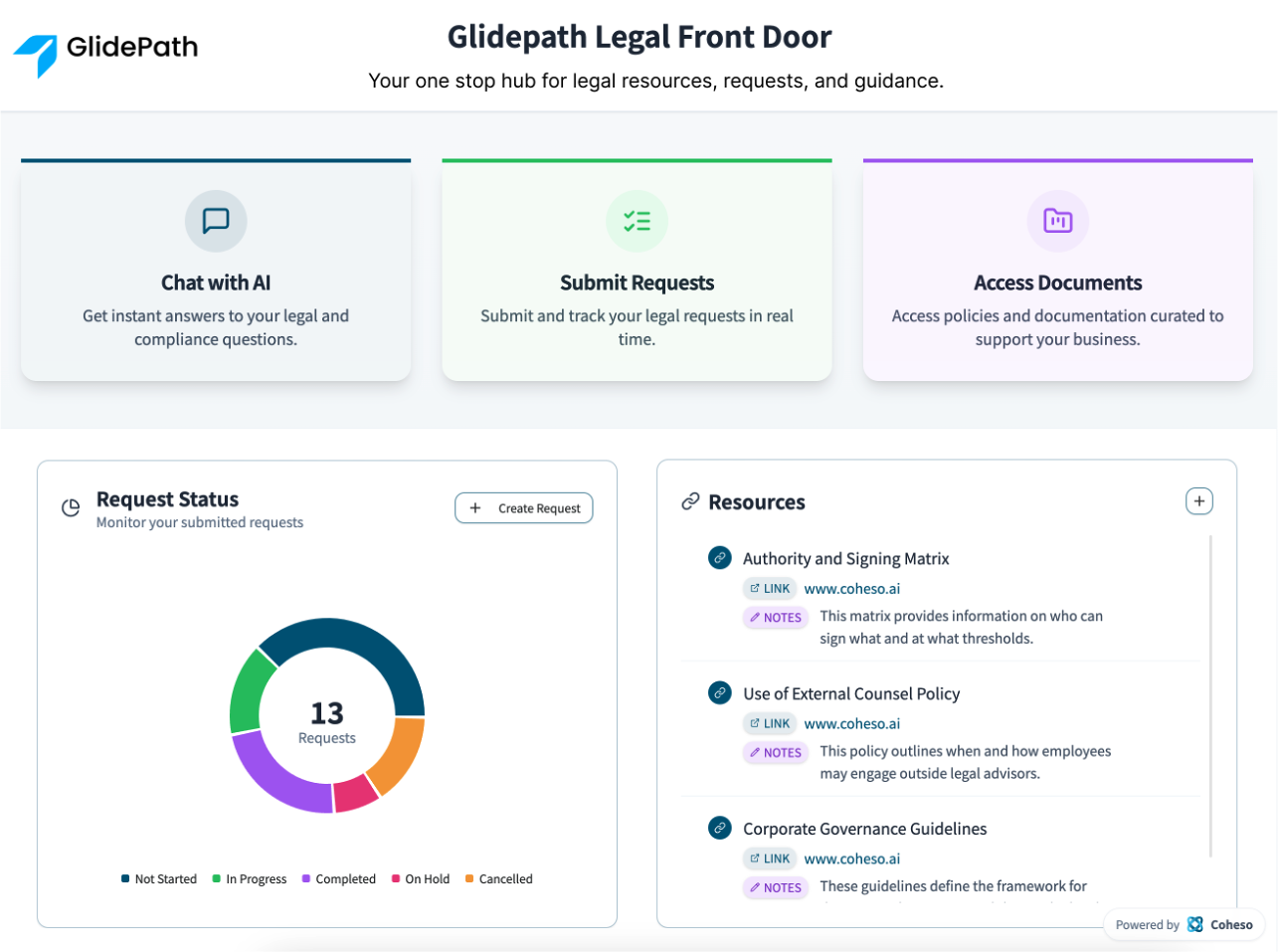1279x952 pixels.
Task: Toggle the Cancelled legend item
Action: click(x=499, y=879)
